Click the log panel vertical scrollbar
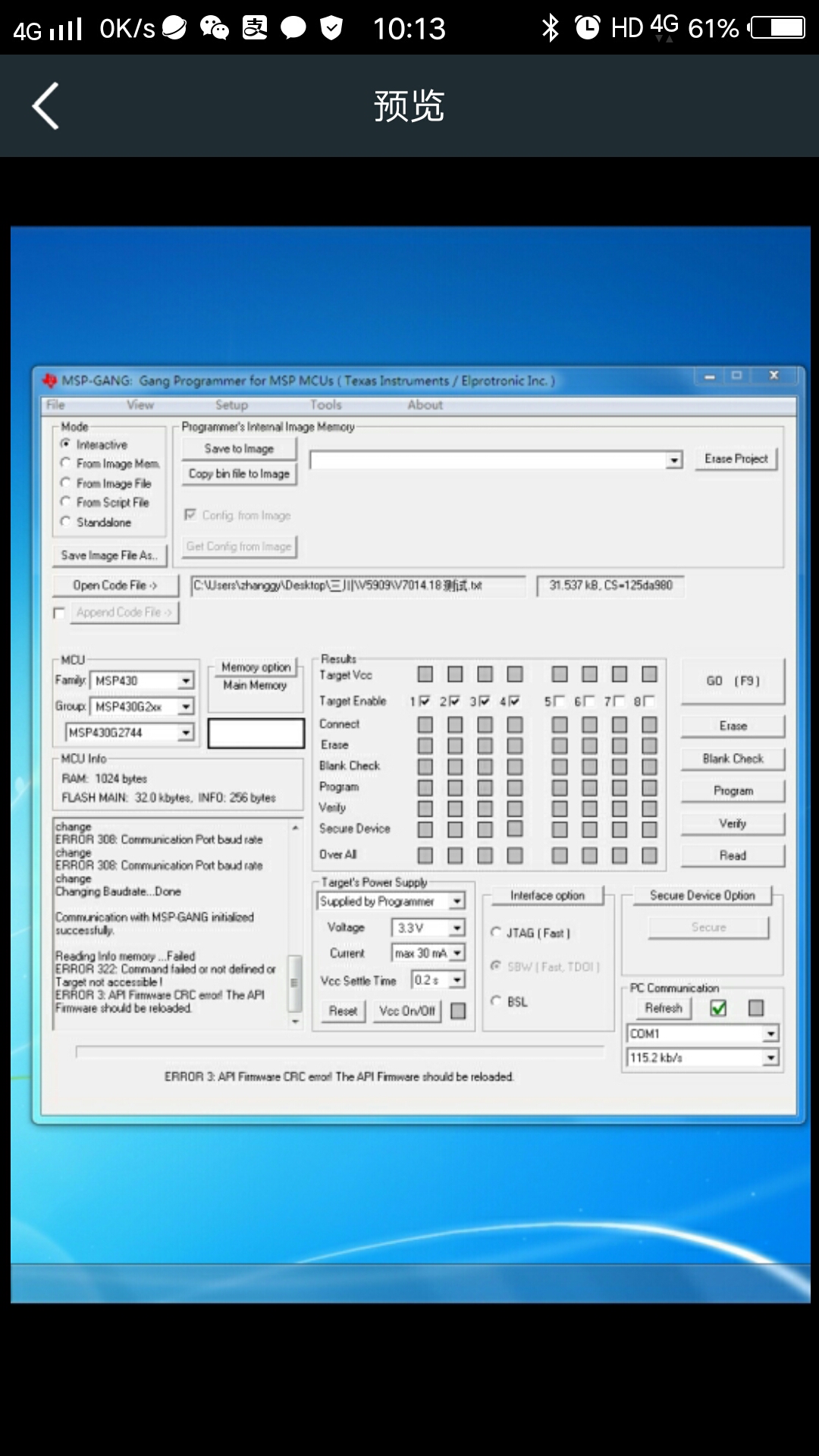Viewport: 819px width, 1456px height. click(x=295, y=924)
